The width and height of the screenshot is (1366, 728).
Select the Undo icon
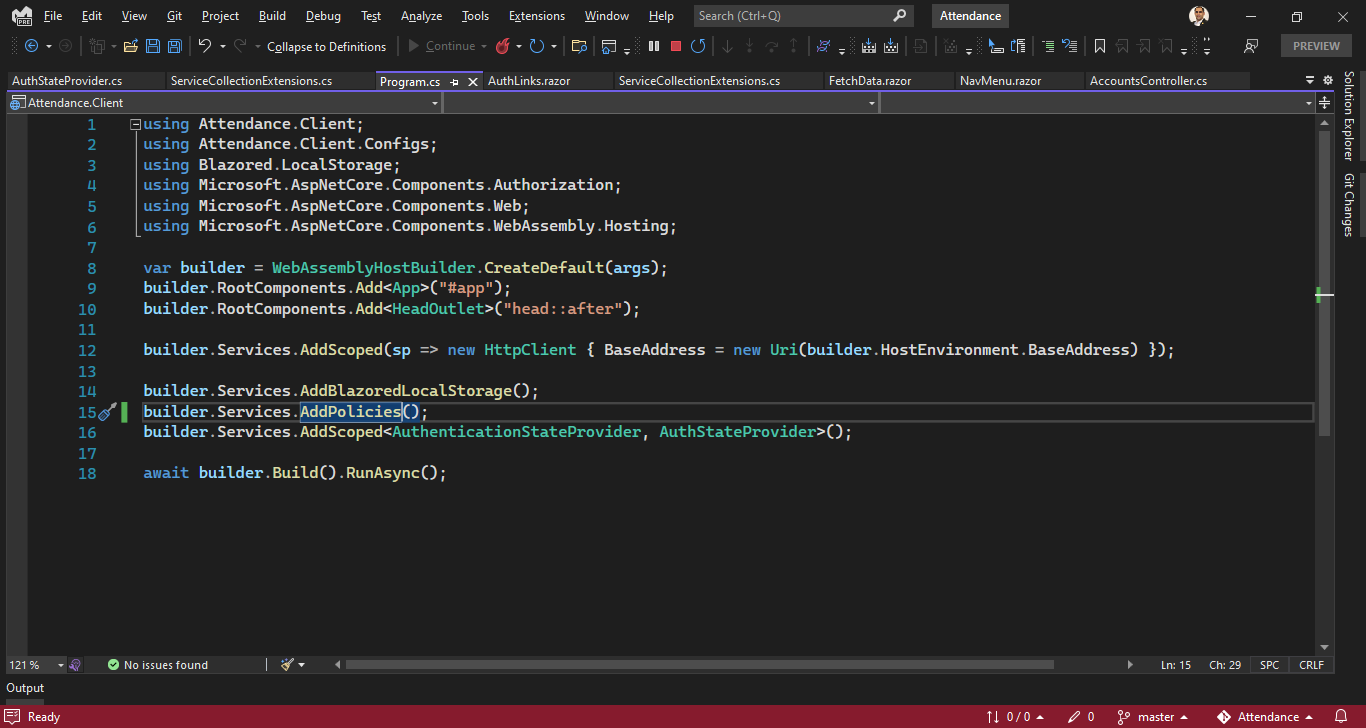coord(205,45)
